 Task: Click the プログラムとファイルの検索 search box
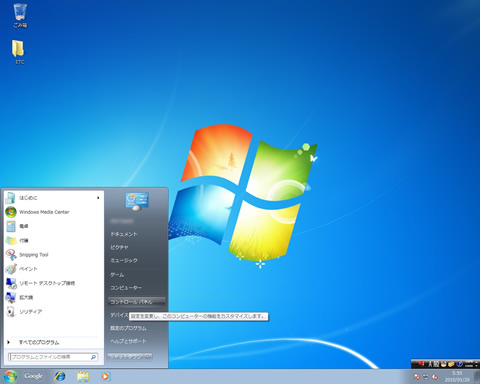point(53,357)
